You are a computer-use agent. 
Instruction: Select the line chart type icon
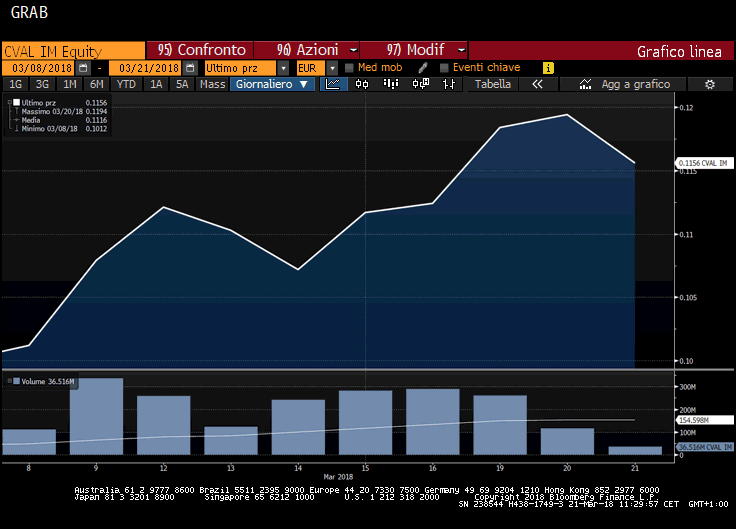pyautogui.click(x=335, y=85)
